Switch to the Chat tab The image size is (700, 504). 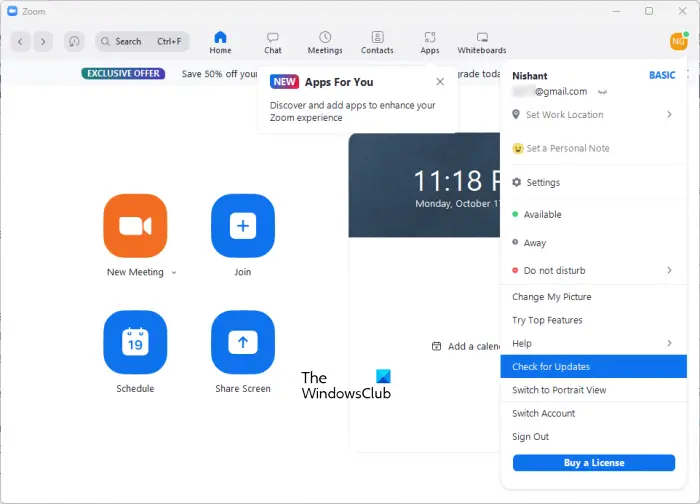coord(273,43)
